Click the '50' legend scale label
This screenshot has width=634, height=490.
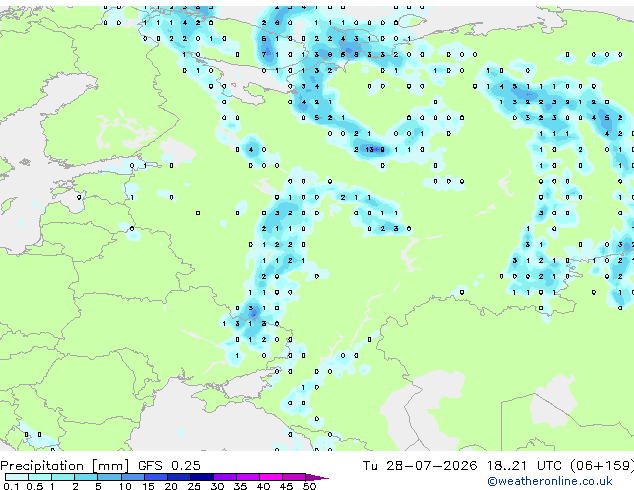[309, 486]
